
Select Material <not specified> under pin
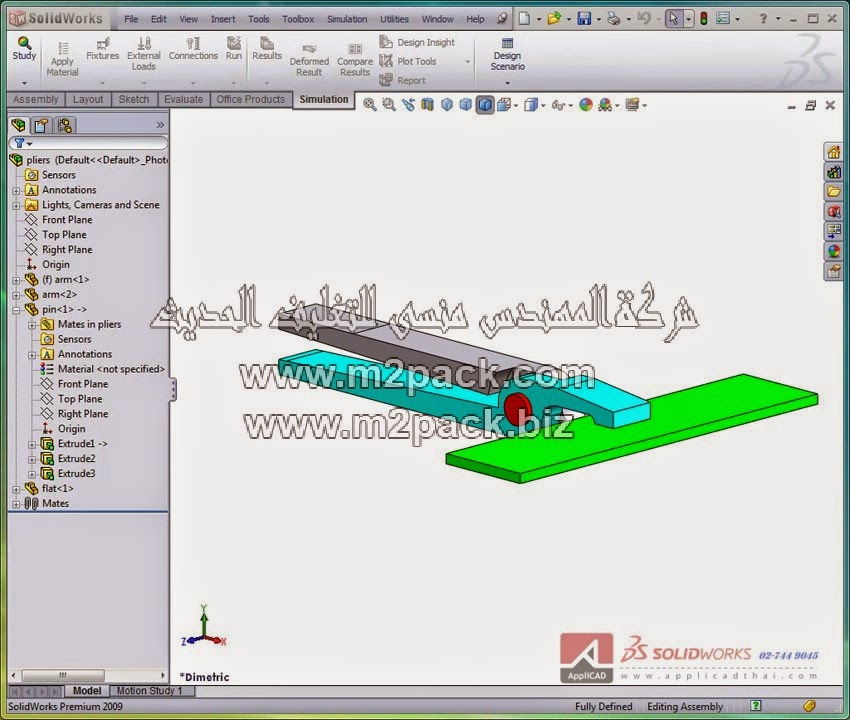click(x=103, y=369)
